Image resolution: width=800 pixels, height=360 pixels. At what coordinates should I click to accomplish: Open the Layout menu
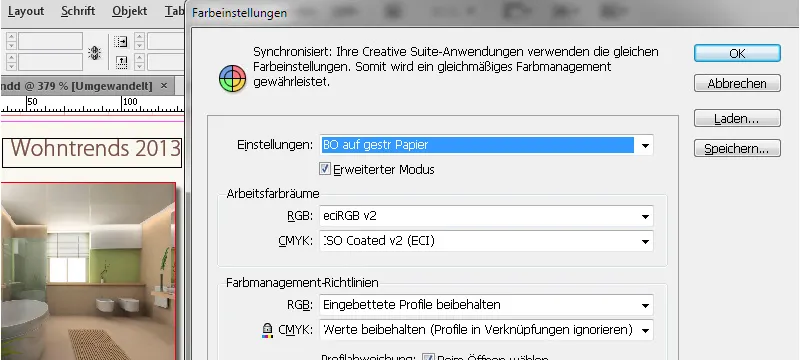point(26,11)
